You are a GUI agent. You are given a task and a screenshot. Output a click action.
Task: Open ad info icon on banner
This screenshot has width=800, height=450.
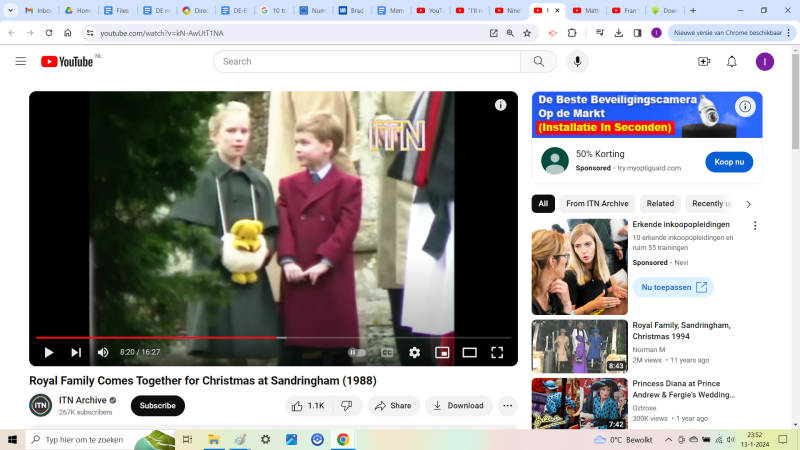(x=745, y=107)
